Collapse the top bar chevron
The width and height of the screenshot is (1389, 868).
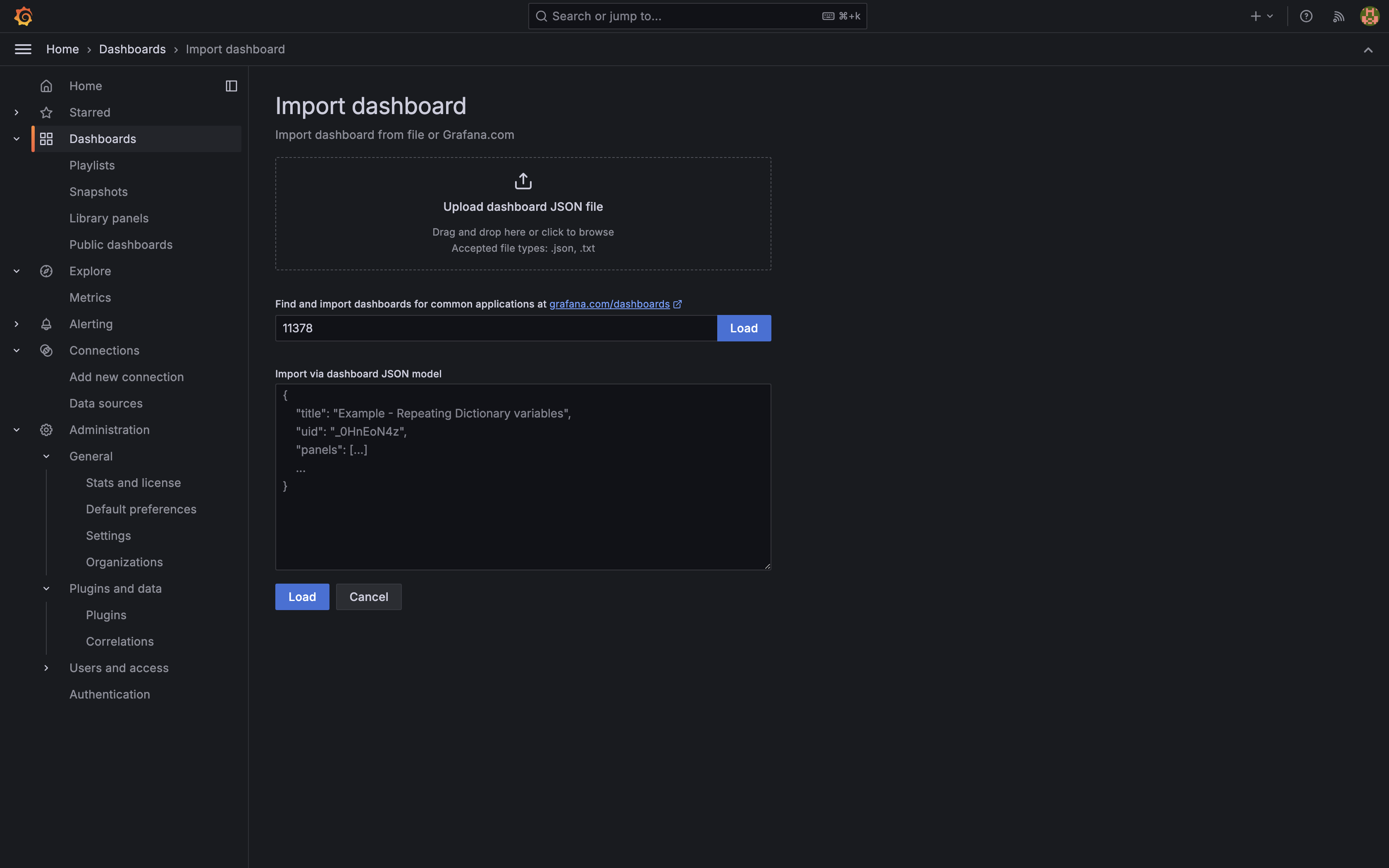click(1368, 50)
